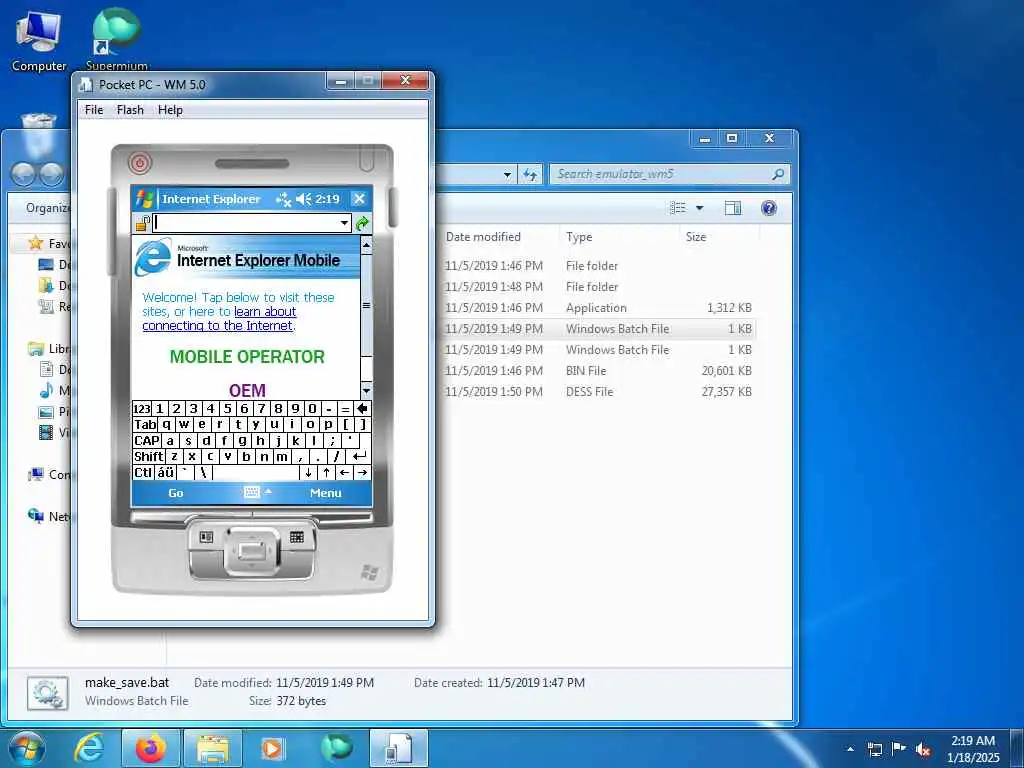This screenshot has height=768, width=1024.
Task: Select the Application row of 1,312 KB
Action: coord(596,308)
